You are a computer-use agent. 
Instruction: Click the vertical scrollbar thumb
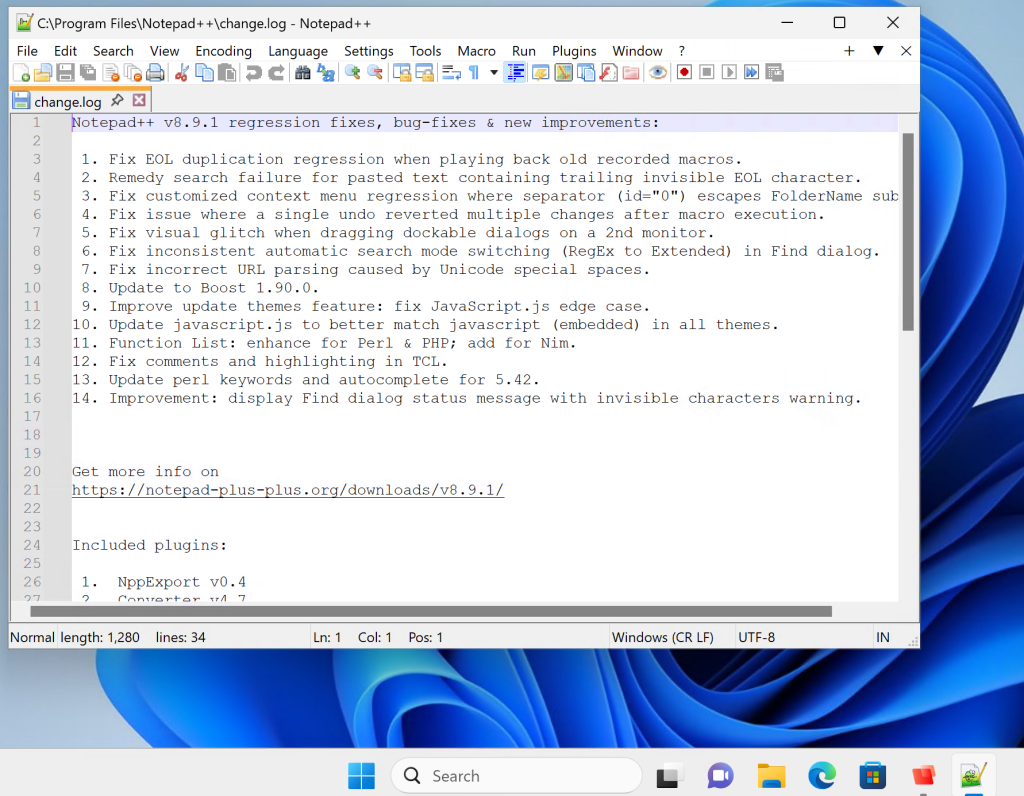tap(908, 232)
